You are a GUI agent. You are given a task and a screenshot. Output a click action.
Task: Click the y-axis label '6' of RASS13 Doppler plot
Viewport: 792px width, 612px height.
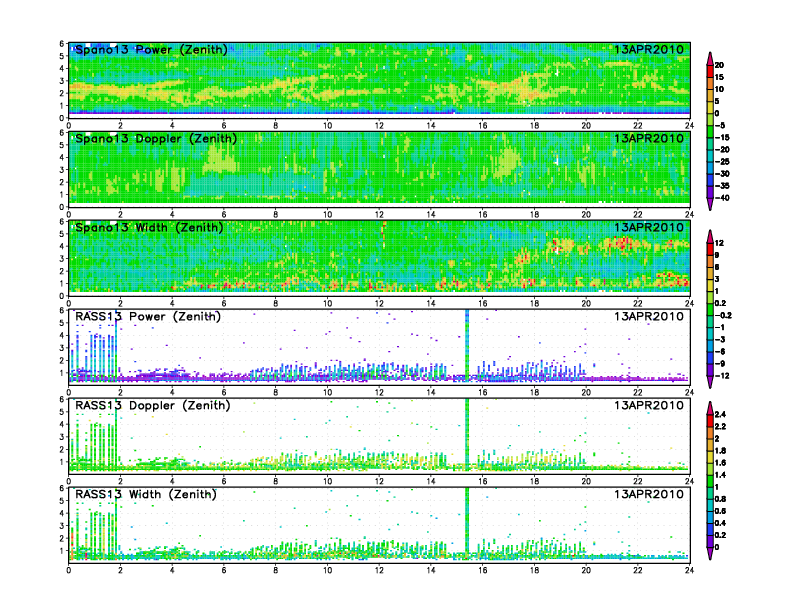click(x=62, y=399)
